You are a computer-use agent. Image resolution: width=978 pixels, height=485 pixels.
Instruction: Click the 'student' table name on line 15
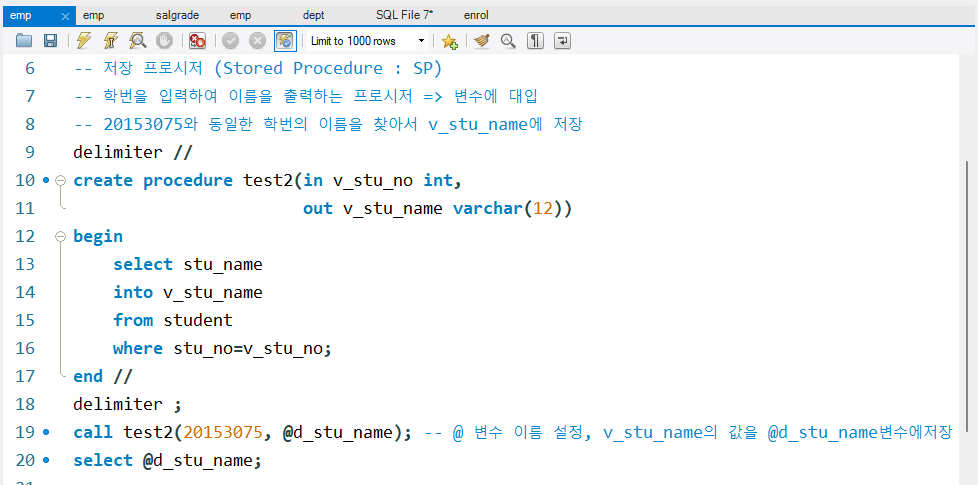click(x=198, y=320)
